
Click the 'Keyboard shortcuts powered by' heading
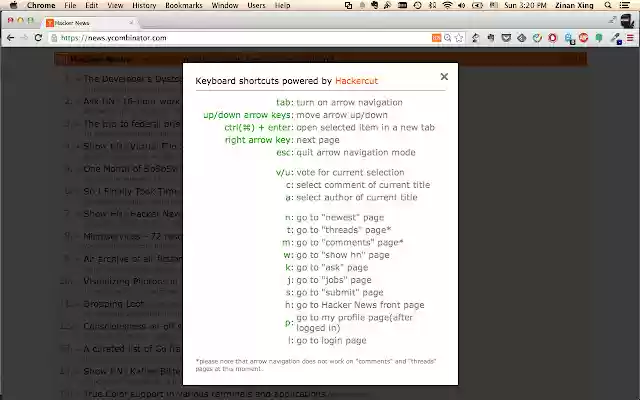tap(264, 81)
